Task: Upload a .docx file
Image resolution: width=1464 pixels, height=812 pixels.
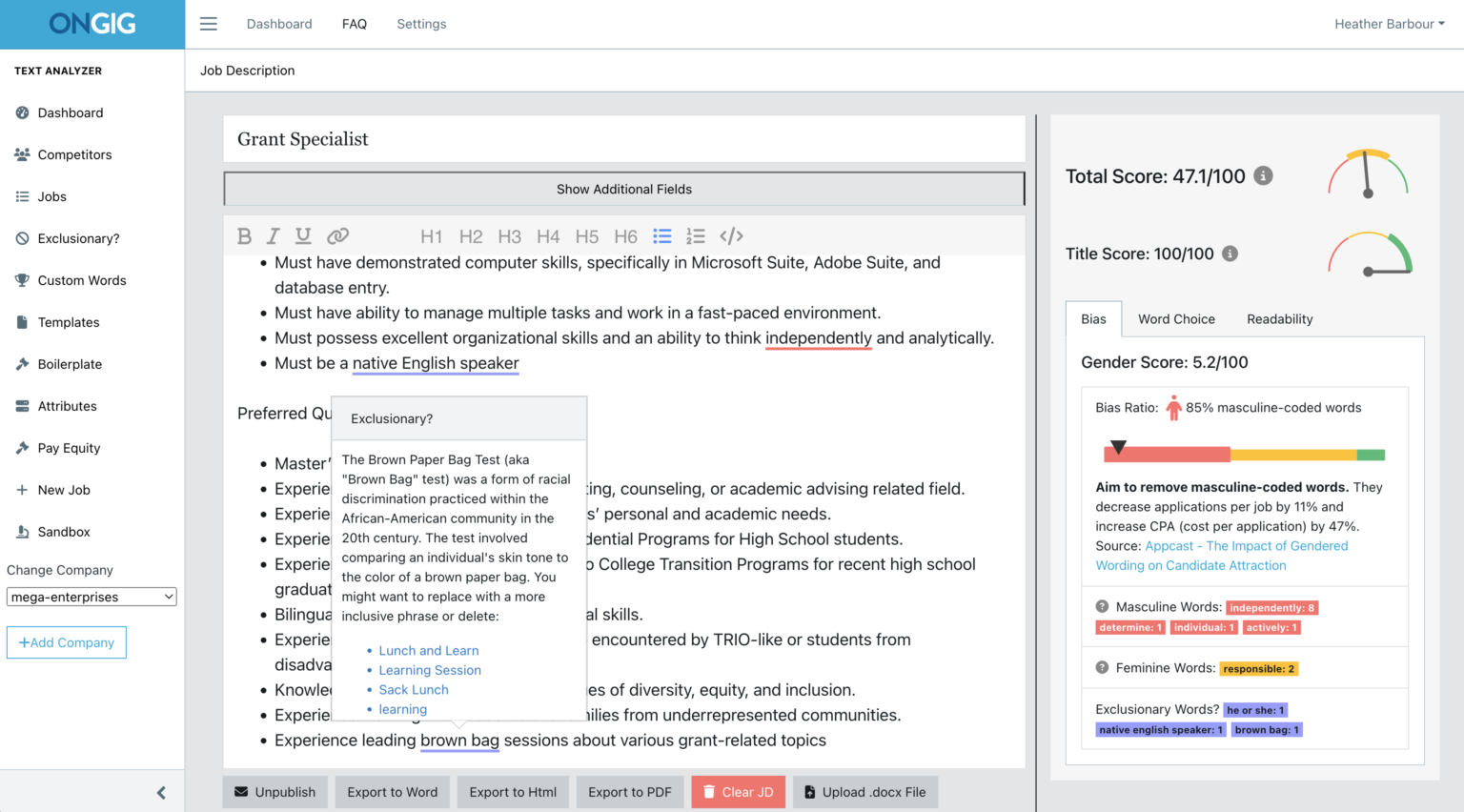Action: (865, 792)
